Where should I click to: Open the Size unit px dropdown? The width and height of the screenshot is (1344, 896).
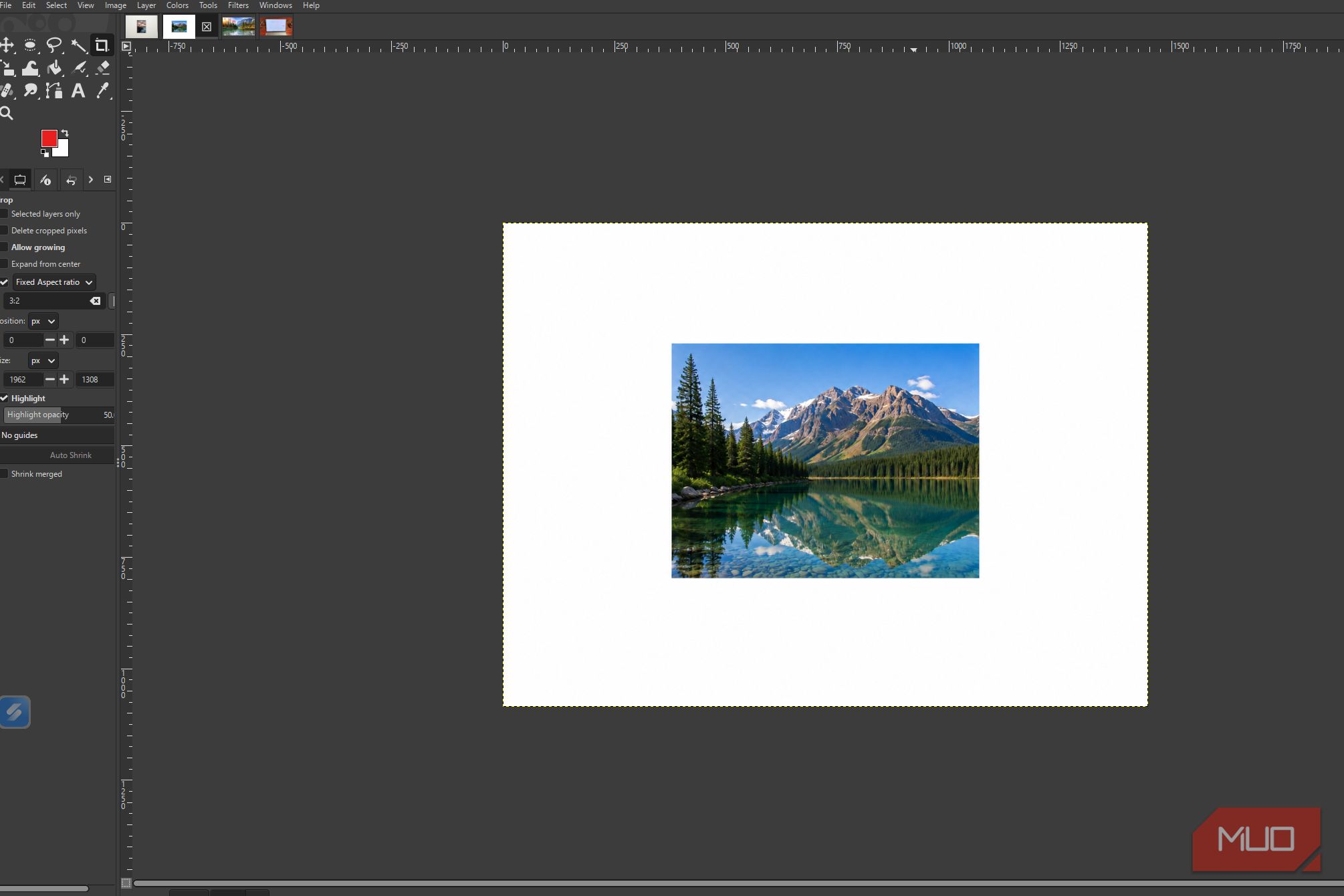point(43,360)
